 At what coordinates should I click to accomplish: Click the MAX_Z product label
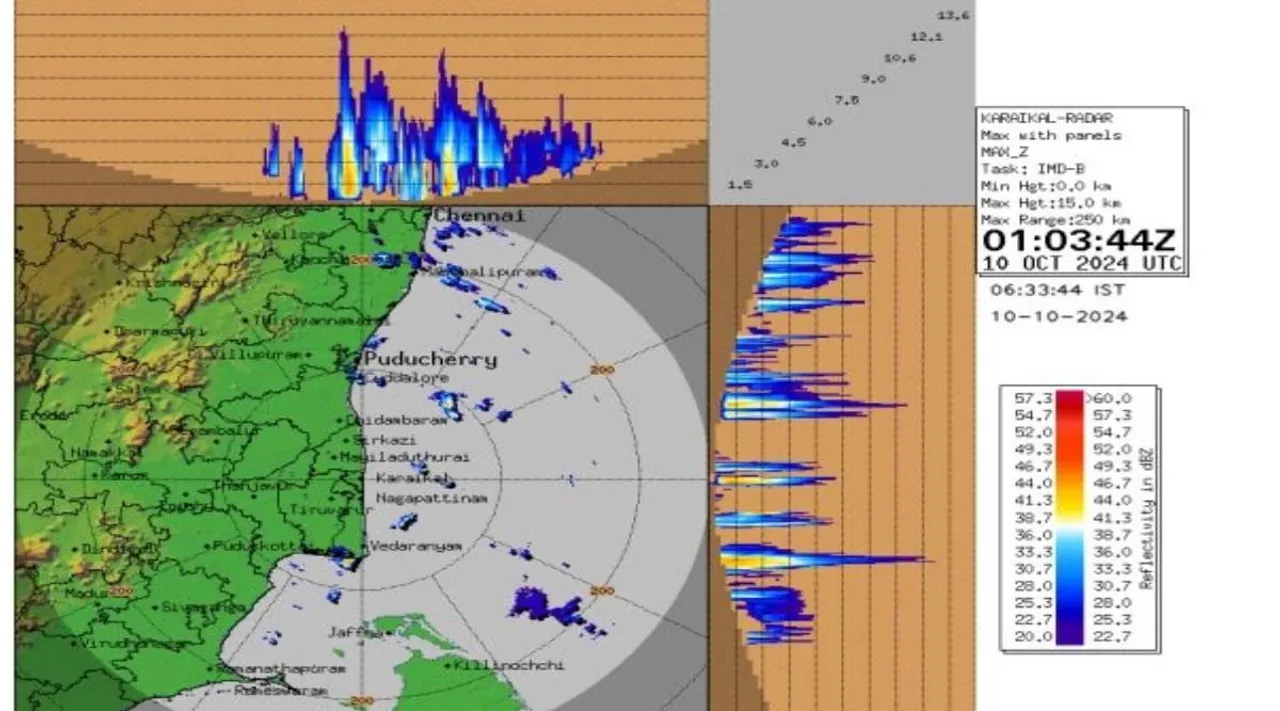click(1004, 152)
